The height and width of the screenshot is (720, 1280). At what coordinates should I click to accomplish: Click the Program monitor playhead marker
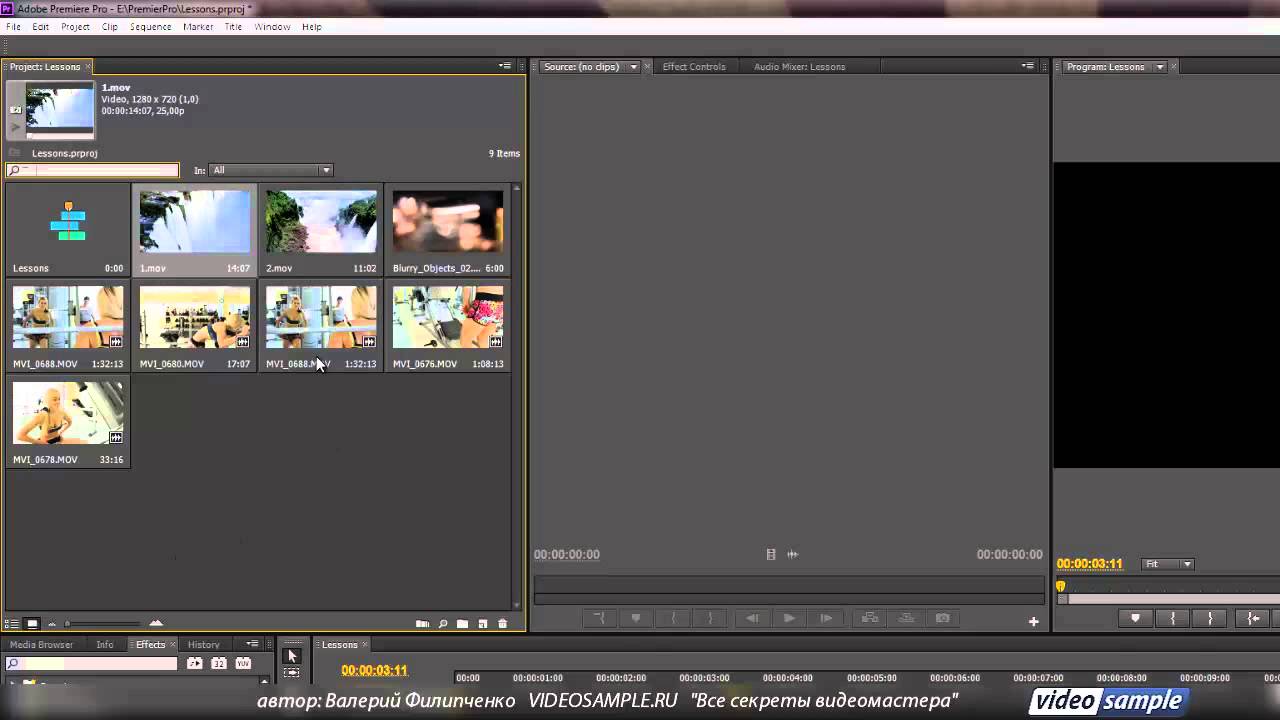1061,587
